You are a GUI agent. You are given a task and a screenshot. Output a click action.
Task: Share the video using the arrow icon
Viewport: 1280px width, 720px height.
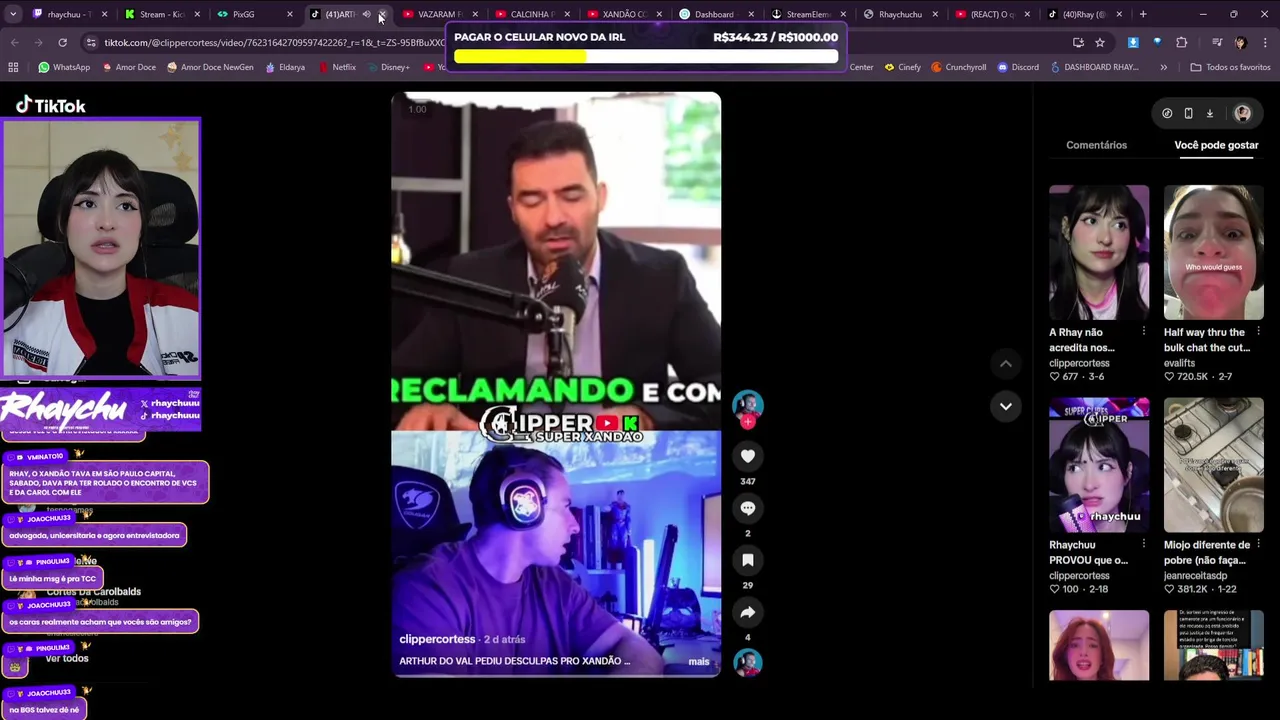(x=747, y=612)
